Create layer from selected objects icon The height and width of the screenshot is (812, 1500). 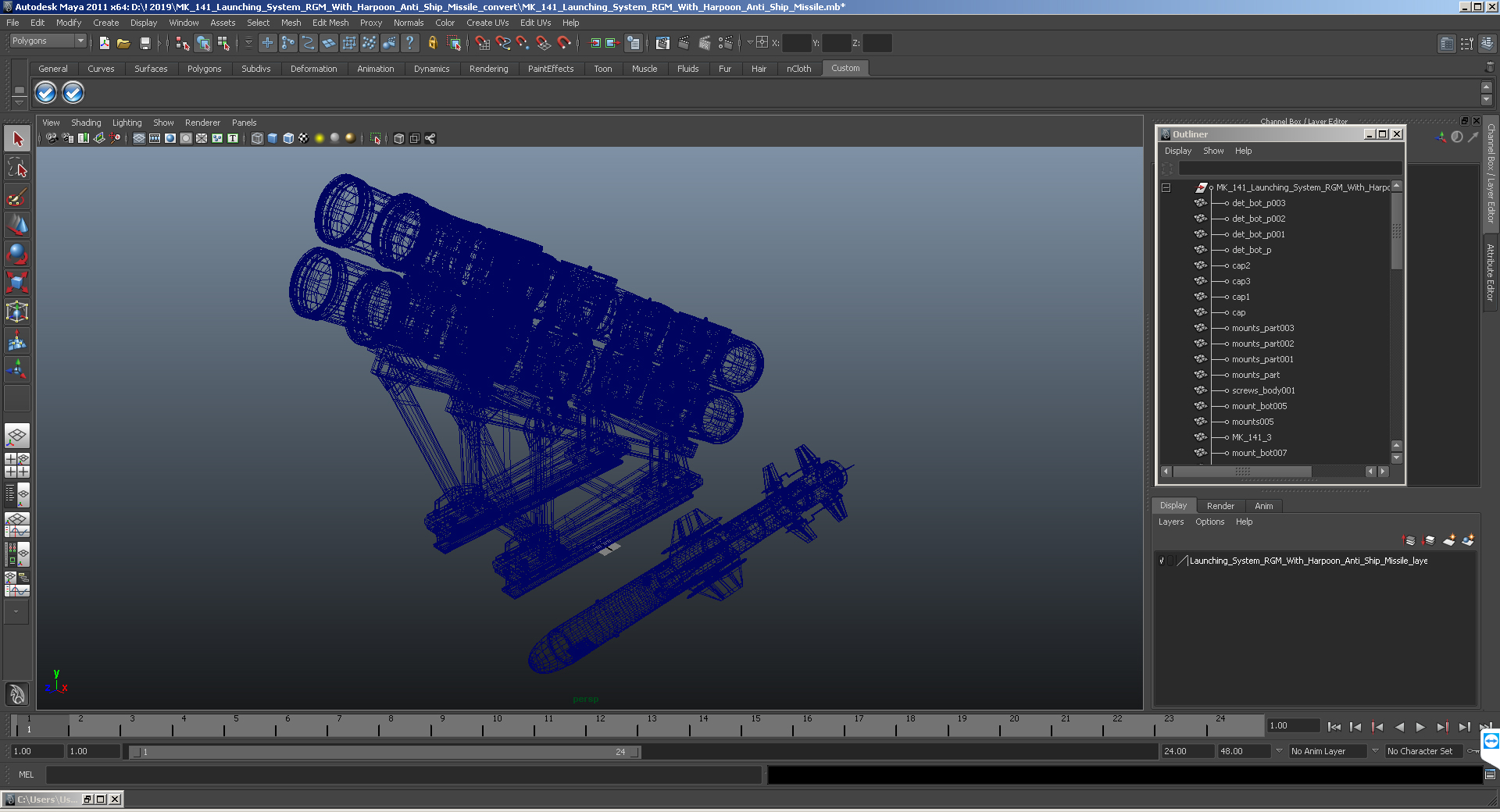1468,540
